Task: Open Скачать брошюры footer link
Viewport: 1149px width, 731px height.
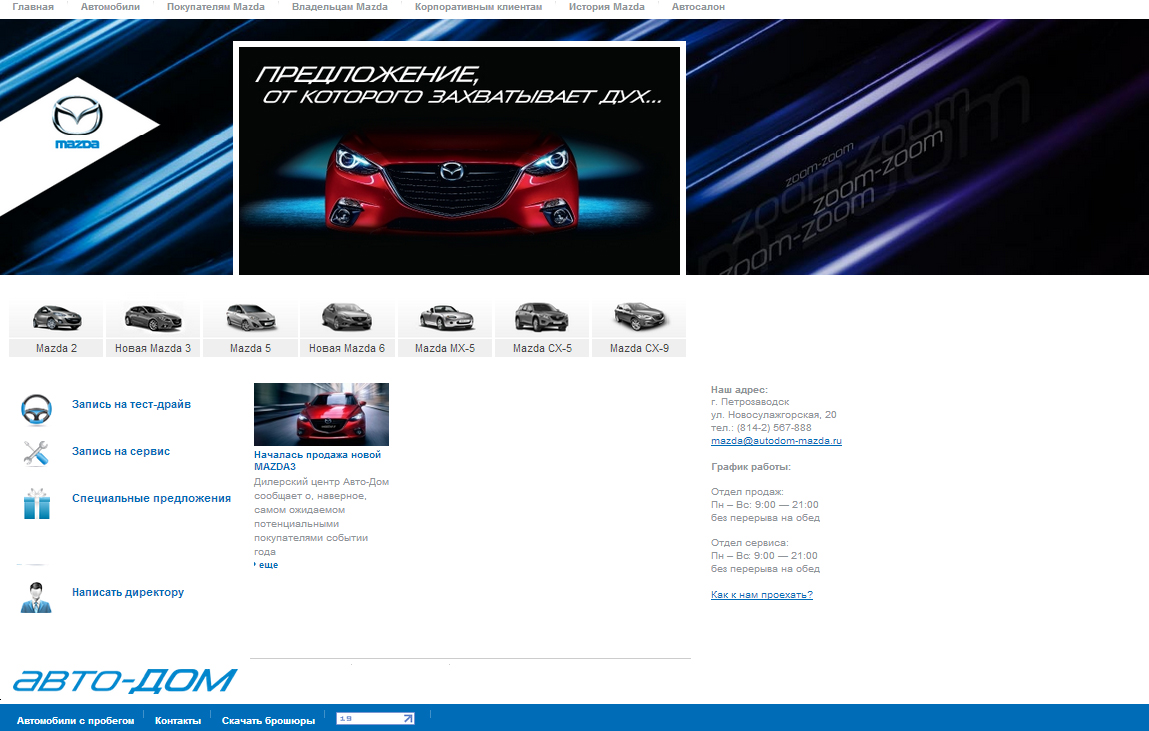Action: click(268, 721)
